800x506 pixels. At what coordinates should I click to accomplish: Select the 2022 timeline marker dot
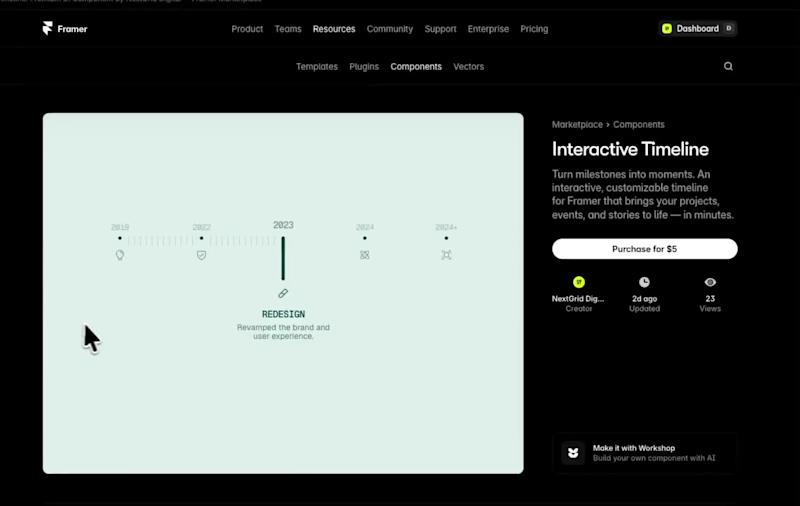[x=202, y=238]
